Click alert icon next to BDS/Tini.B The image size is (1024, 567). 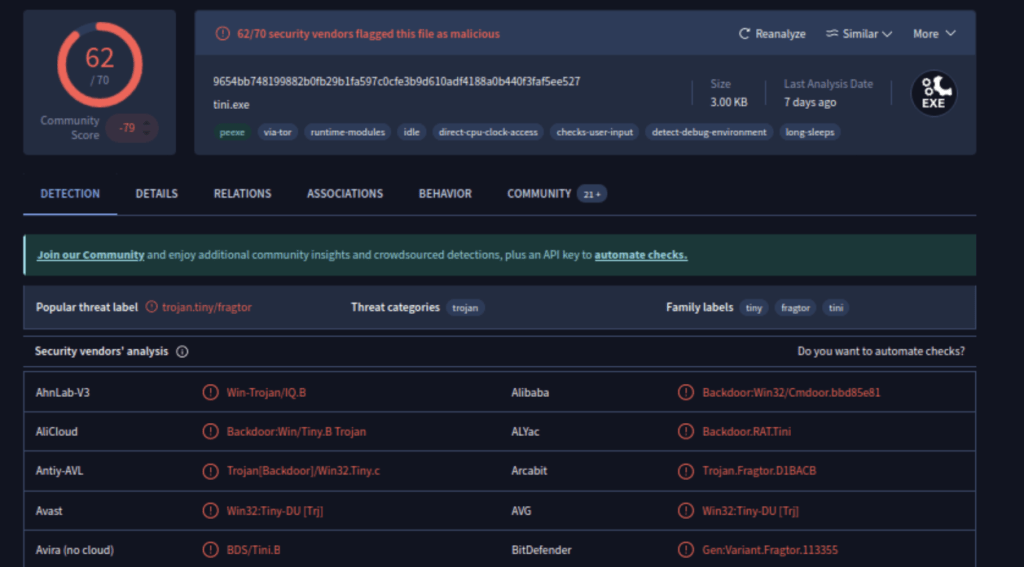210,550
